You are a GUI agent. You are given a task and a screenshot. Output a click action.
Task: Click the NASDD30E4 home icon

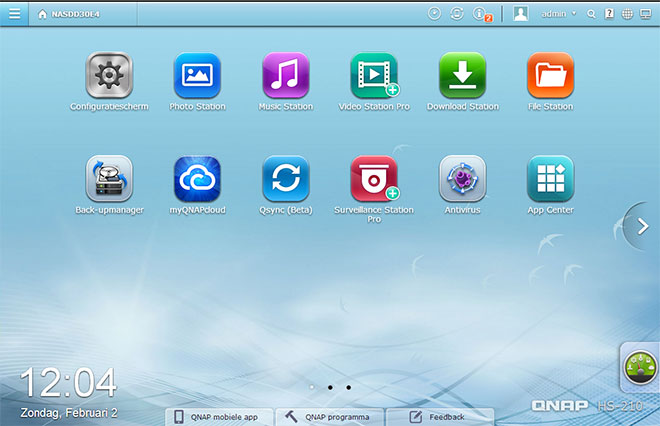42,14
